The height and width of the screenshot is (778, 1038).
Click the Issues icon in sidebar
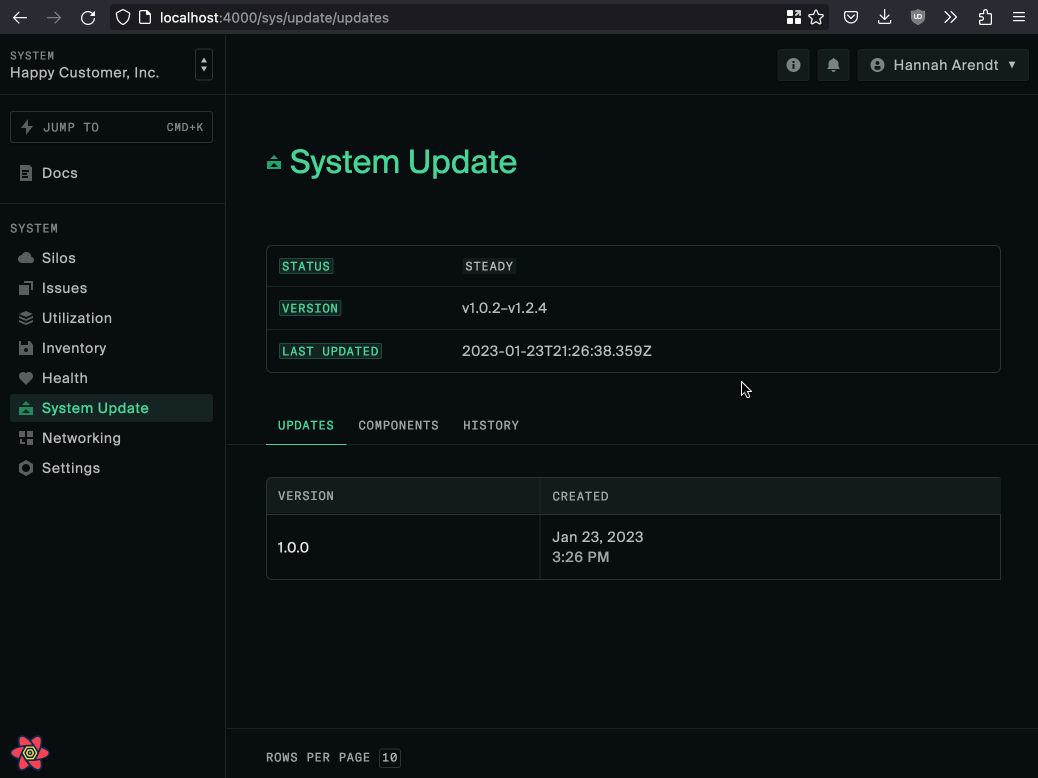pos(26,288)
